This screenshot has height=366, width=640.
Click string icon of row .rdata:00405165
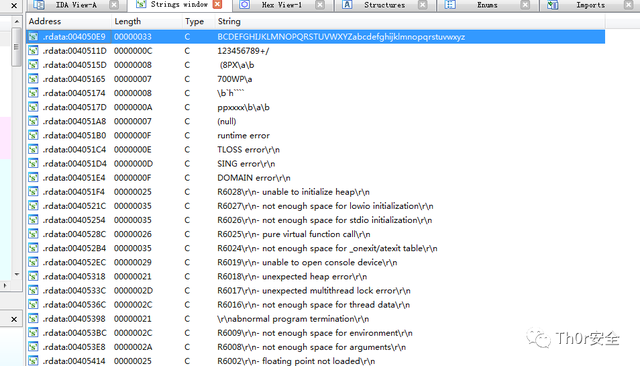point(33,79)
